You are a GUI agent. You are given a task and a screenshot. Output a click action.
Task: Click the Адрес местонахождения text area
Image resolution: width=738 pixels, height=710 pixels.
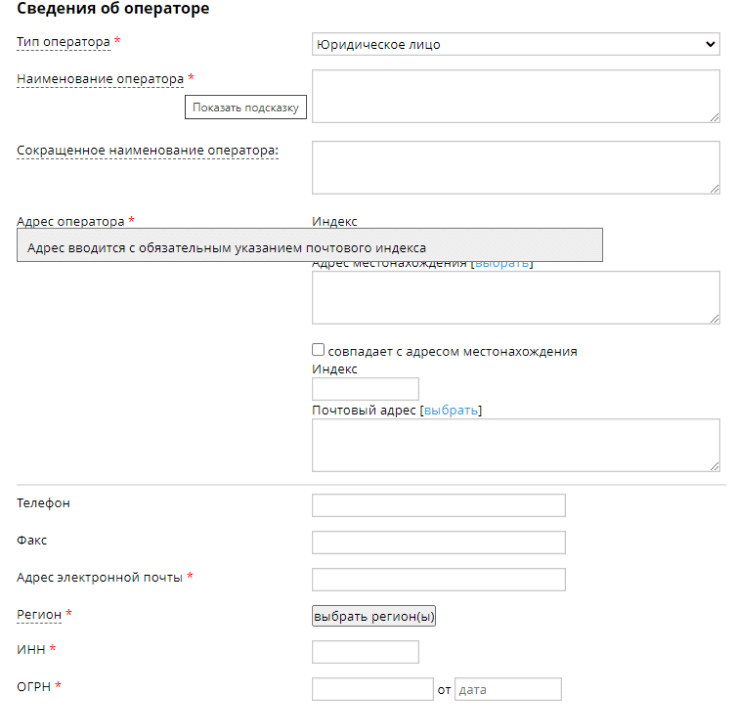515,298
